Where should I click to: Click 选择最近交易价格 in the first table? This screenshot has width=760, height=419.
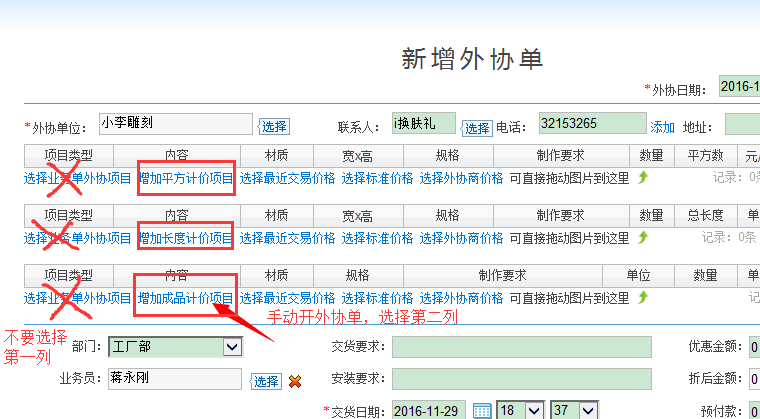[x=287, y=179]
